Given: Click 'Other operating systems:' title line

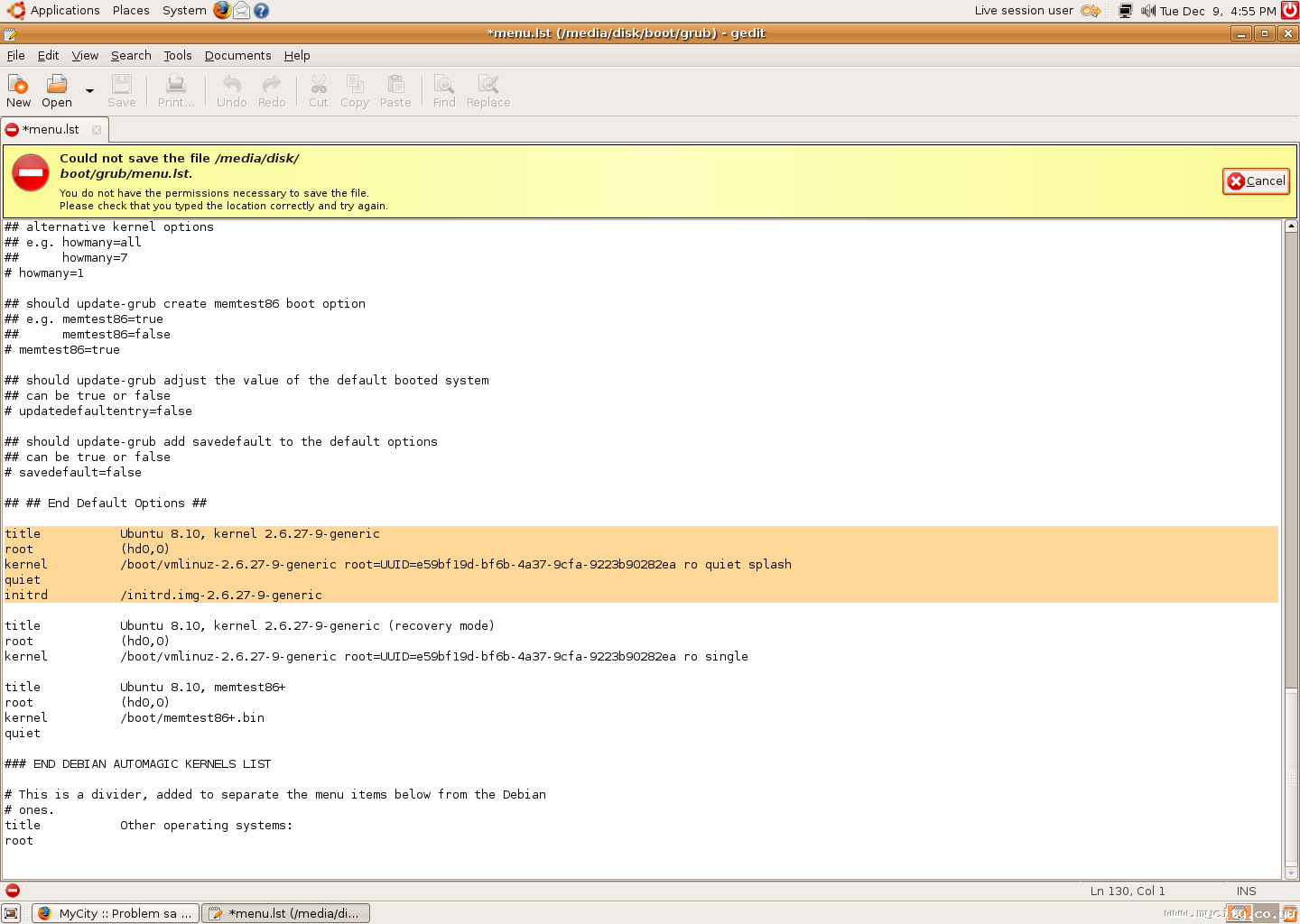Looking at the screenshot, I should (149, 825).
